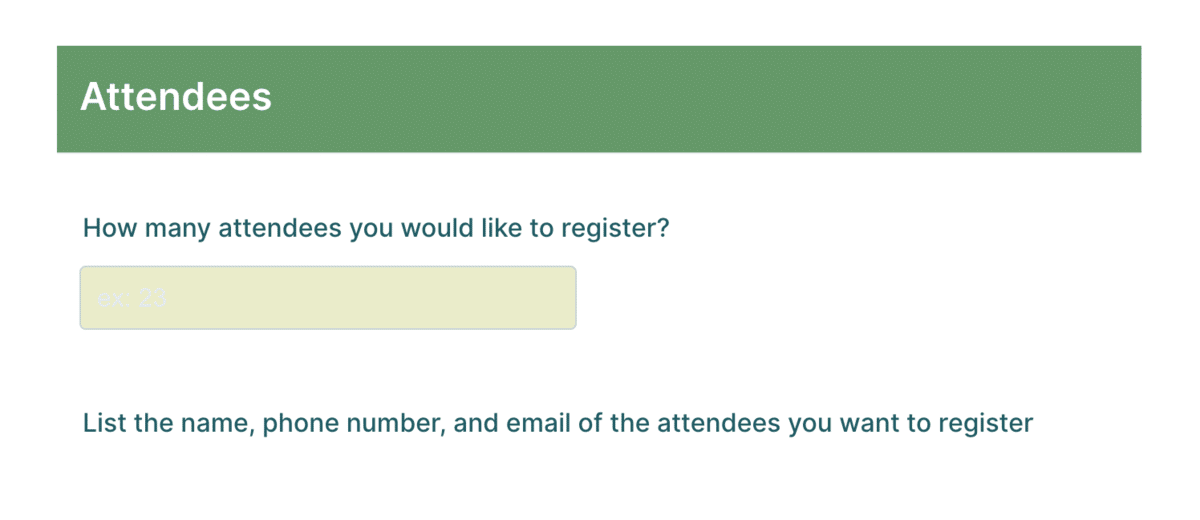Click the "Attendees" section heading
The height and width of the screenshot is (520, 1200).
(176, 97)
